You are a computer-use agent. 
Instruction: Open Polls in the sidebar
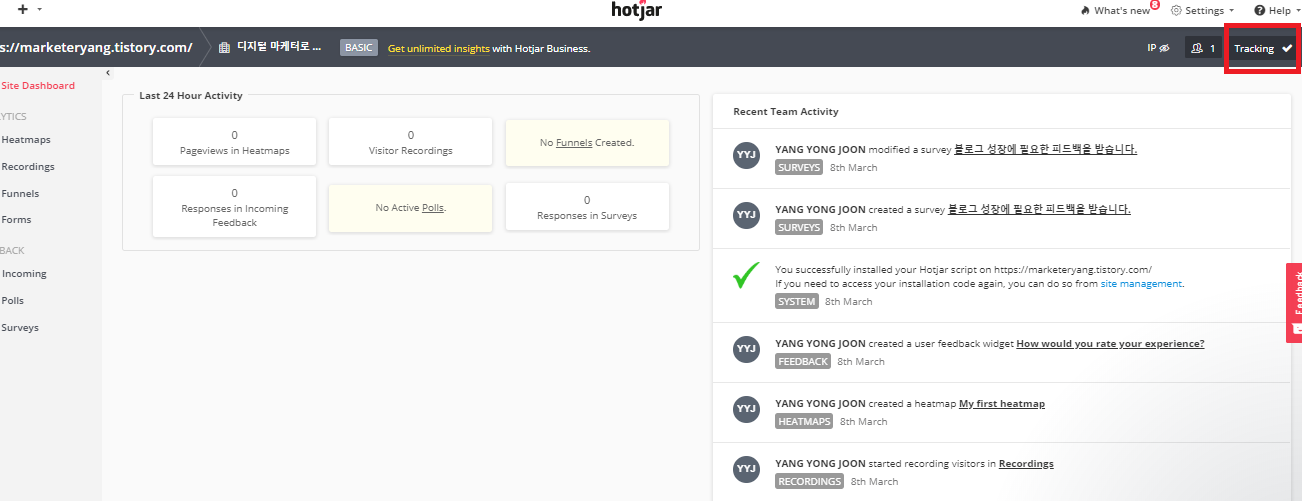(13, 301)
